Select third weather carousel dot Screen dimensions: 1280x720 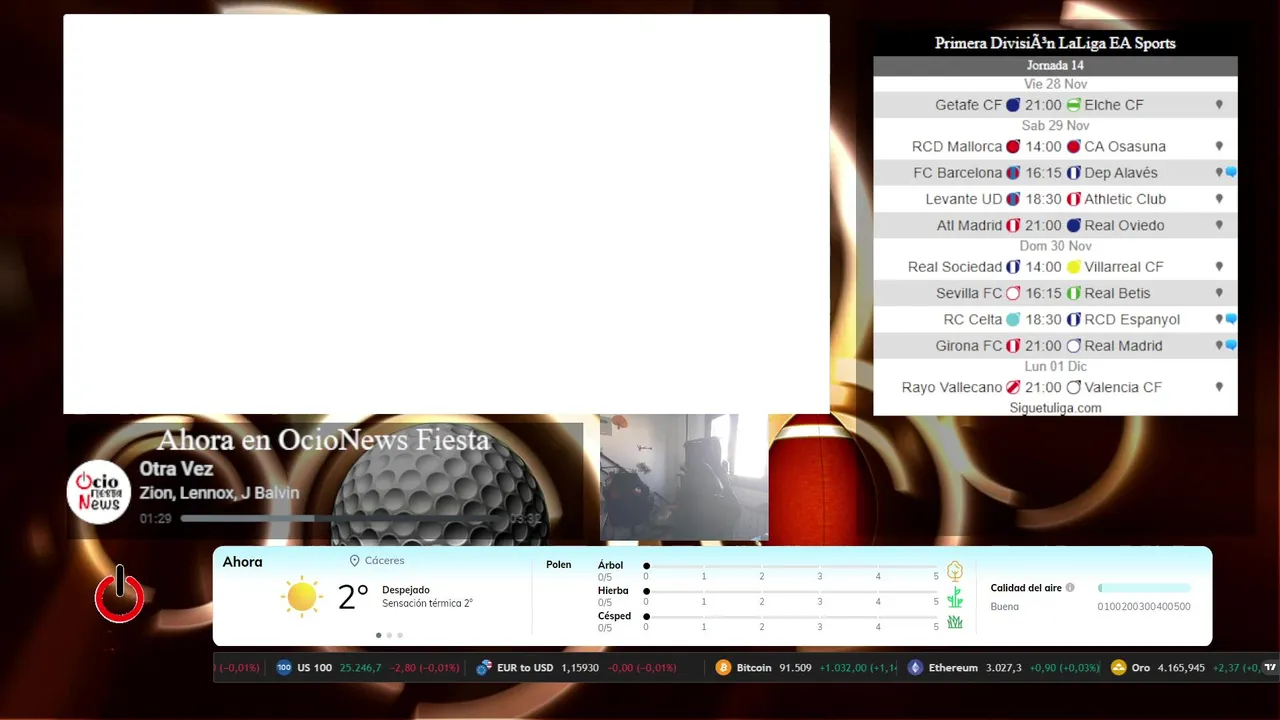[x=400, y=635]
